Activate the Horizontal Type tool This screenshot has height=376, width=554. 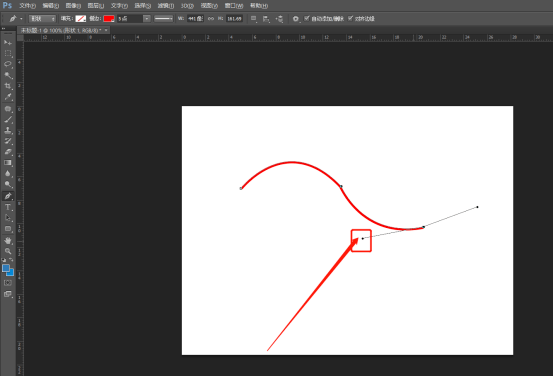8,207
